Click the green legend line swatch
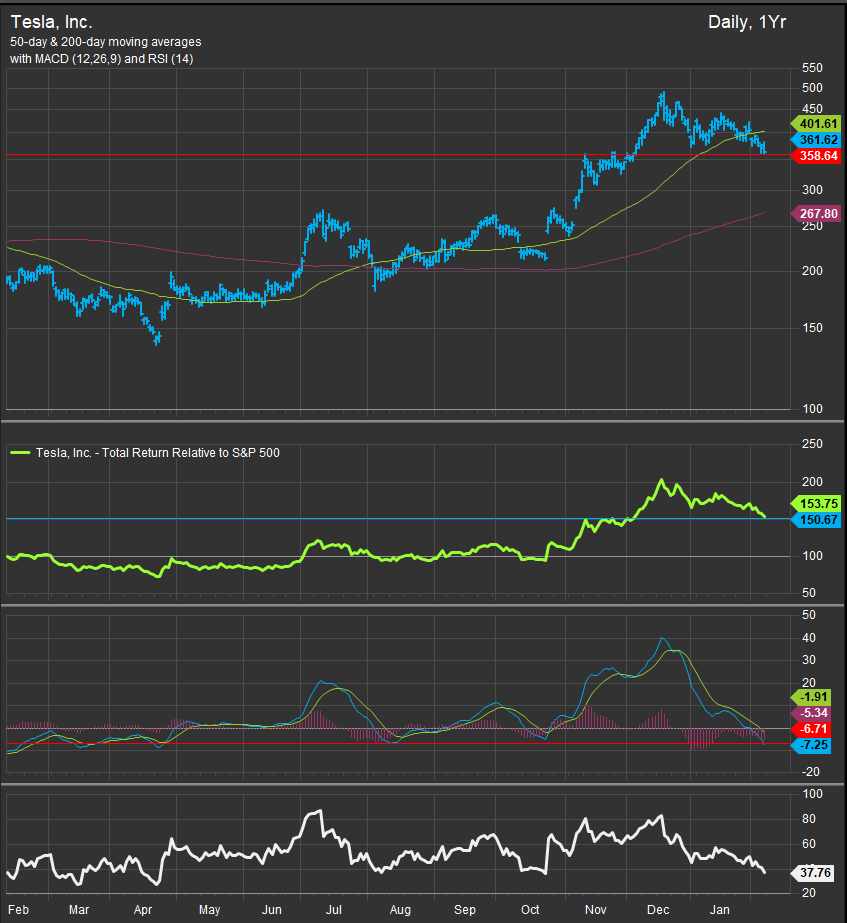The height and width of the screenshot is (923, 847). coord(21,452)
